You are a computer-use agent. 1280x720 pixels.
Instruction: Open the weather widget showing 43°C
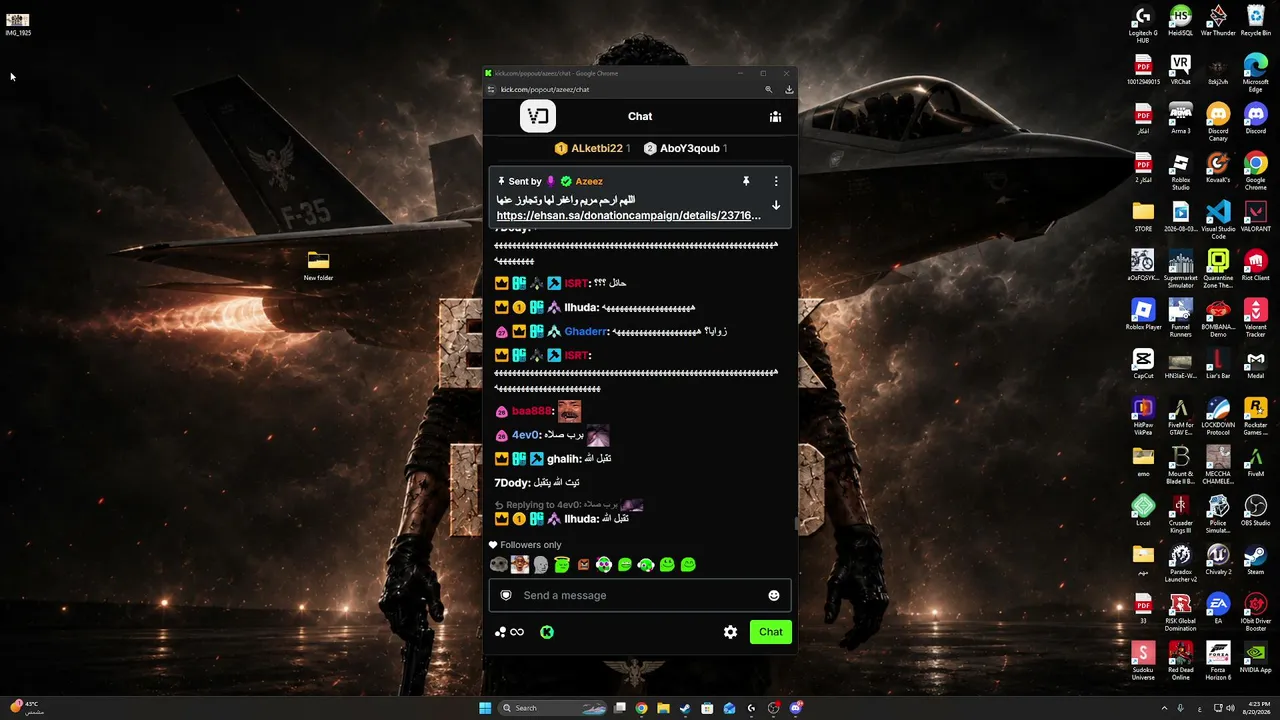(27, 708)
